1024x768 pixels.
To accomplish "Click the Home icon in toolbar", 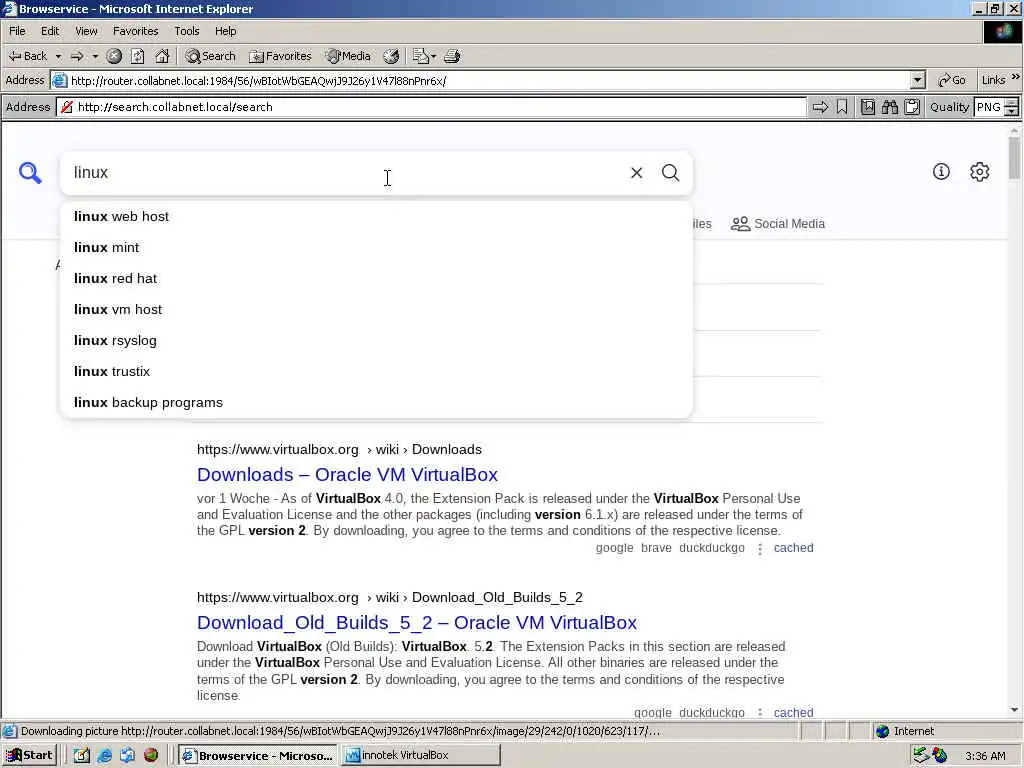I will coord(162,56).
